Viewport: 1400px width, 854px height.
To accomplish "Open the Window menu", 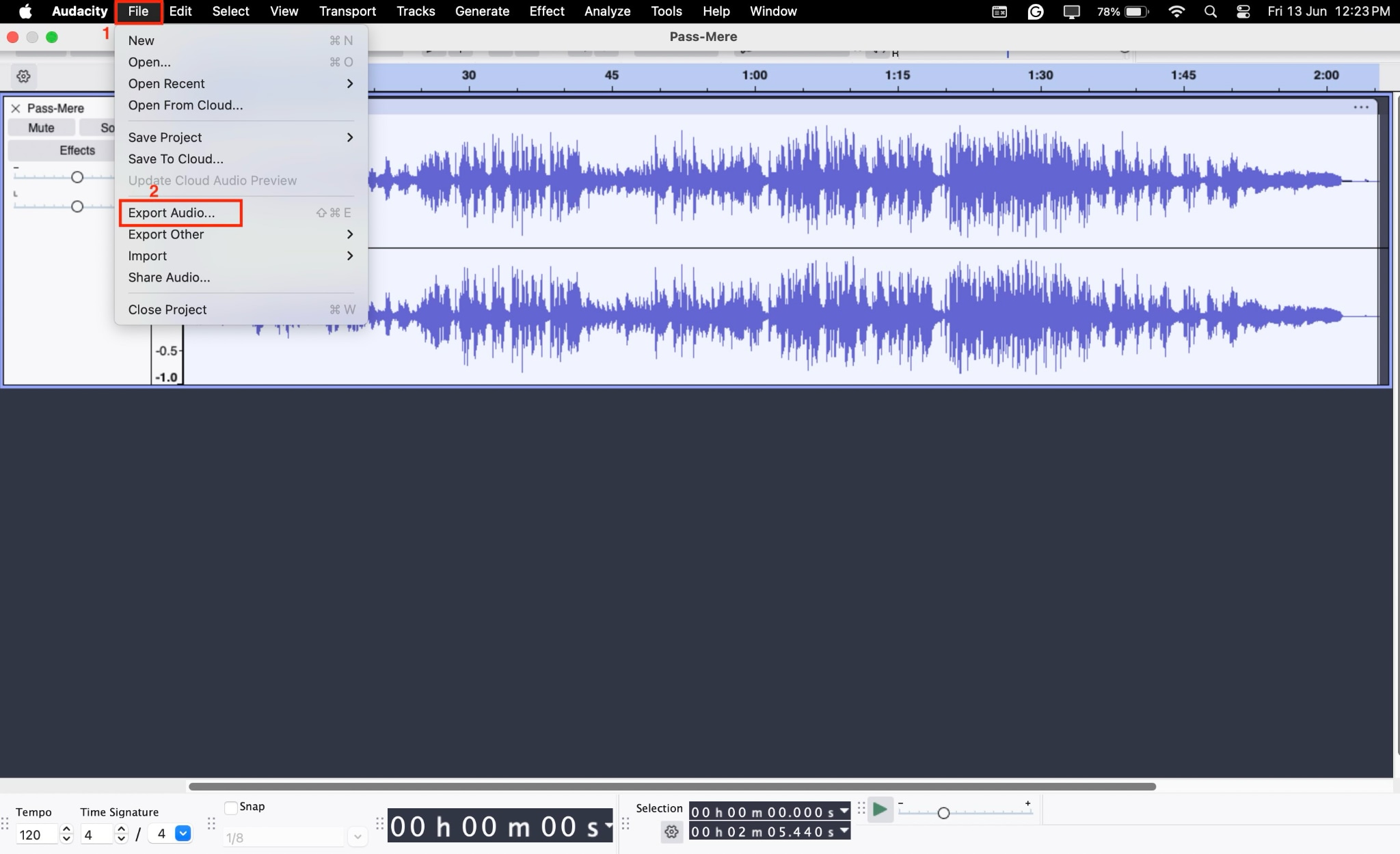I will (773, 11).
